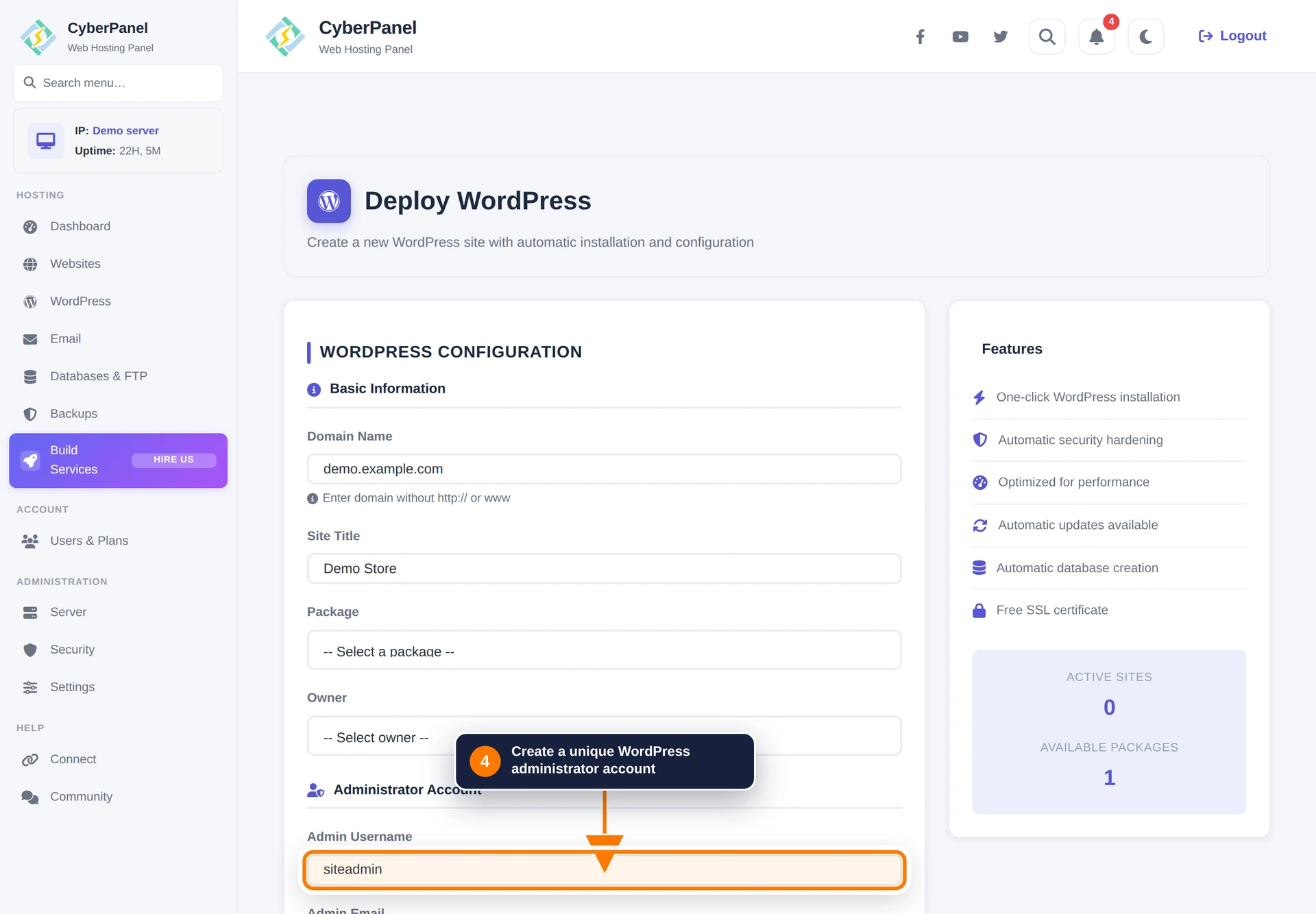Open WordPress menu in sidebar
This screenshot has height=914, width=1316.
118,301
